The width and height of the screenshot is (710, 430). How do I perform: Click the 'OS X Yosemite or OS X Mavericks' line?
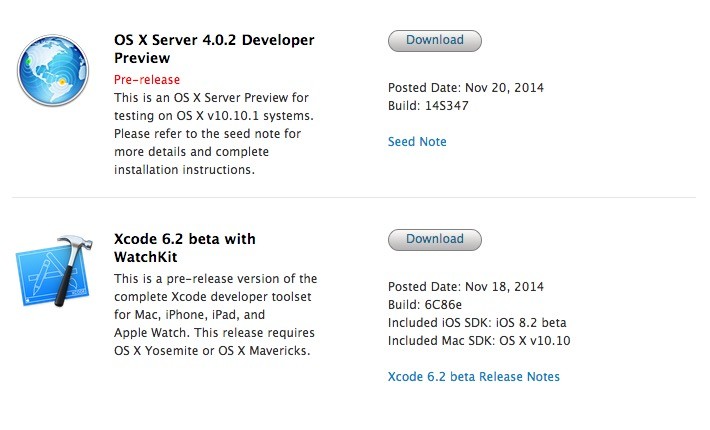click(212, 351)
